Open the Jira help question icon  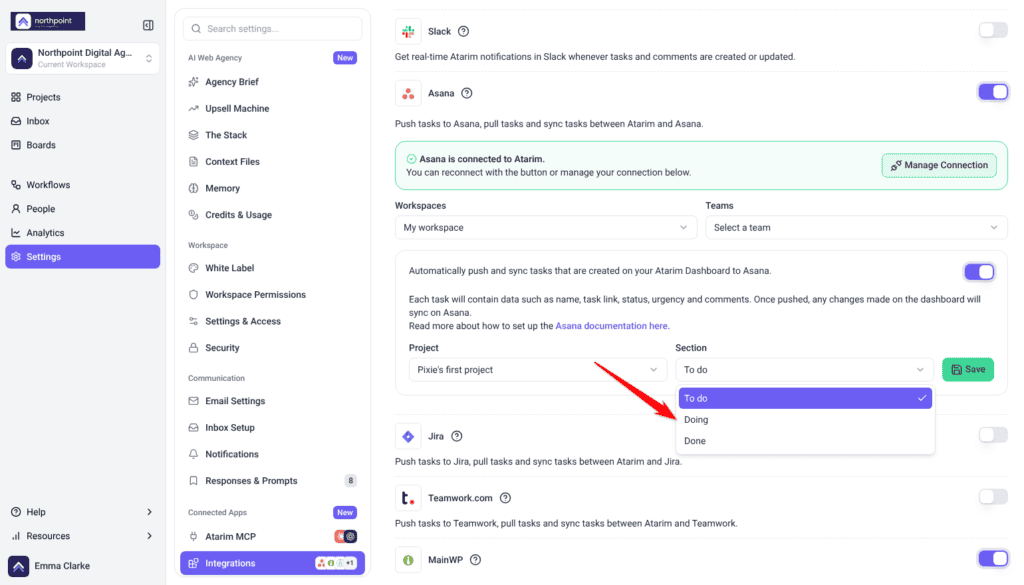click(x=457, y=436)
